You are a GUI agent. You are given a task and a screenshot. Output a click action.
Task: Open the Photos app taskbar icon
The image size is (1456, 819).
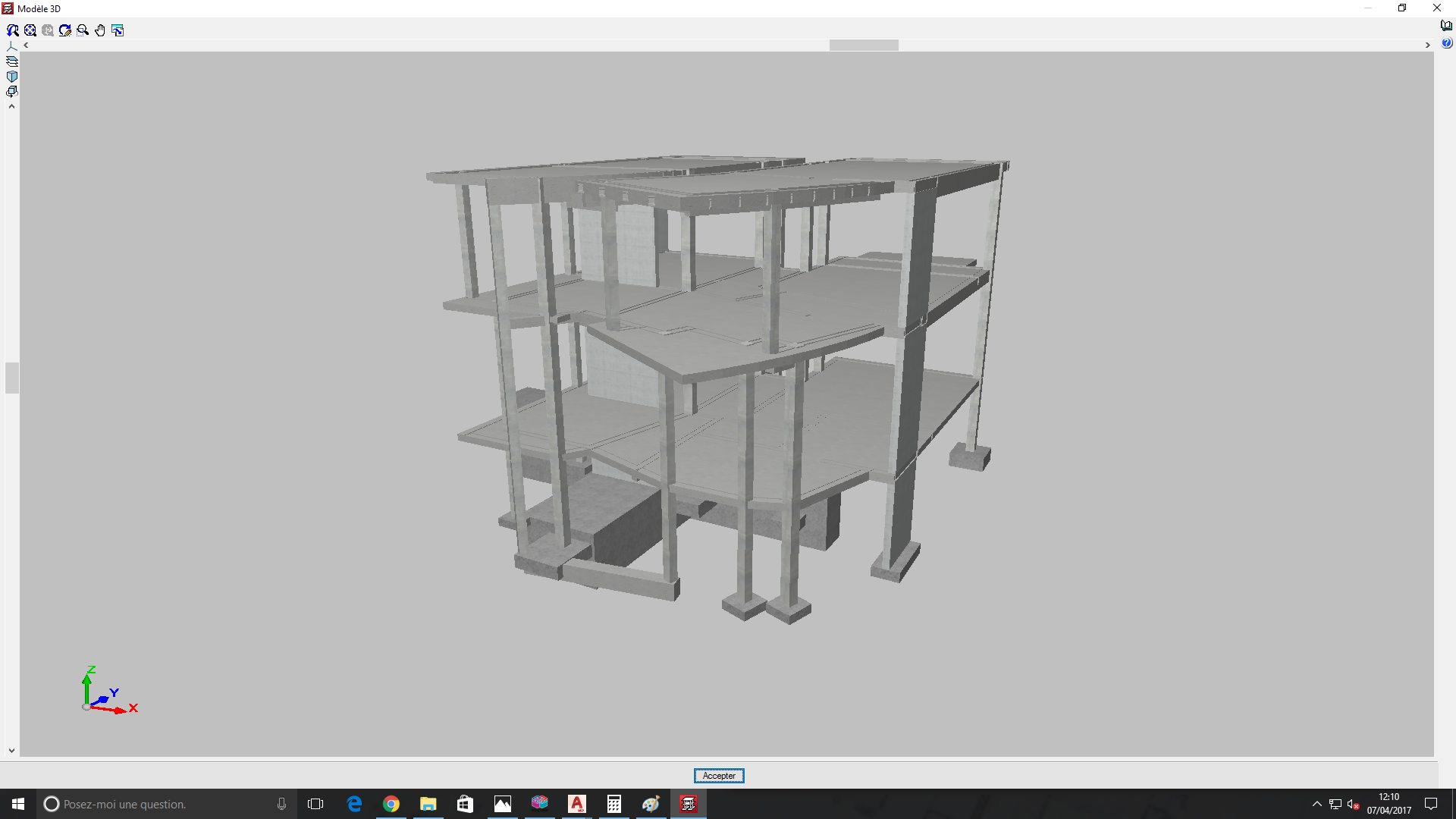(x=503, y=804)
